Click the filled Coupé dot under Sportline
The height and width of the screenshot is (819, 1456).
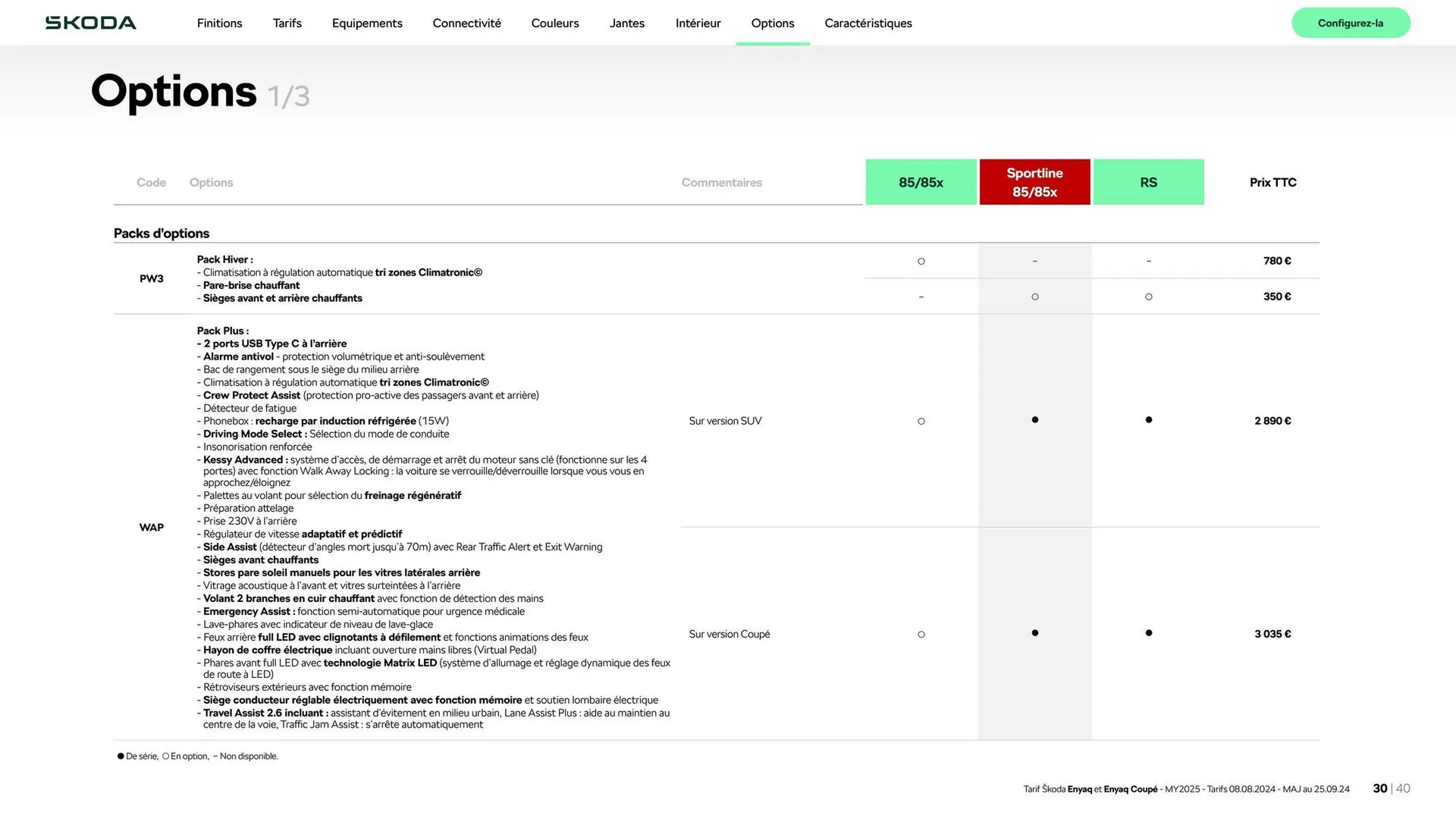pos(1034,632)
